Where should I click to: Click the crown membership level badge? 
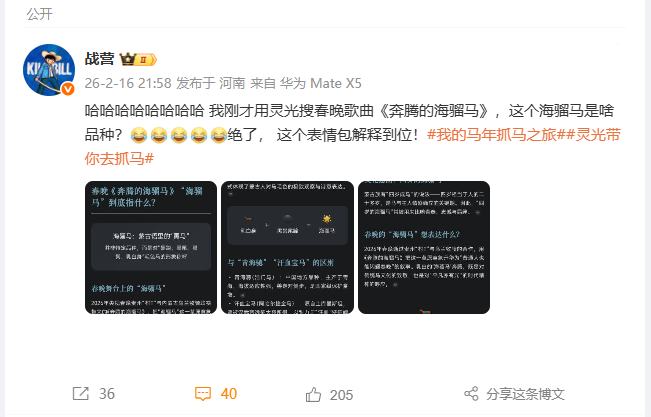click(x=138, y=59)
